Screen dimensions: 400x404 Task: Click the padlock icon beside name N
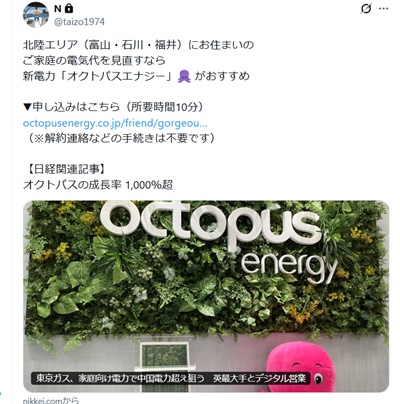point(69,8)
